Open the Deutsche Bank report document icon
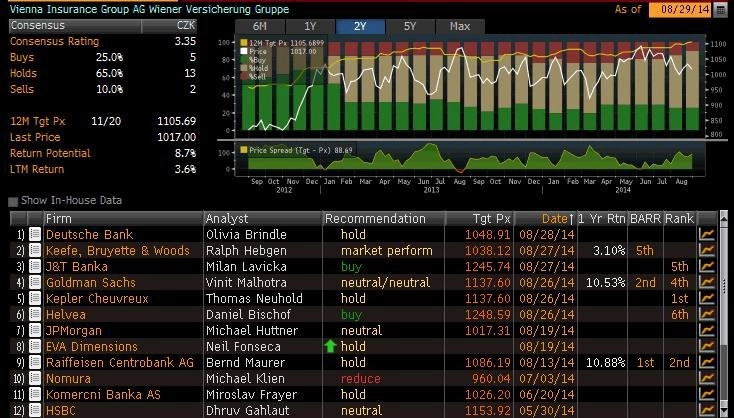This screenshot has height=418, width=734. tap(35, 234)
